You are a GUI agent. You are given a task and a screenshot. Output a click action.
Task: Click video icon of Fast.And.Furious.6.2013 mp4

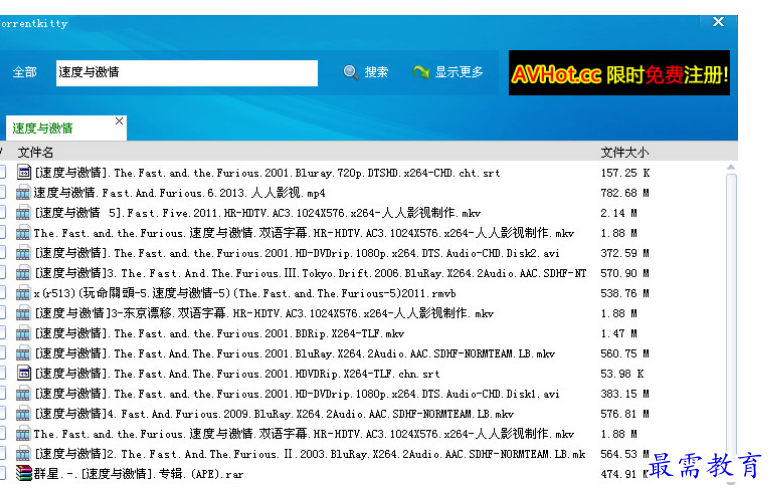tap(23, 193)
